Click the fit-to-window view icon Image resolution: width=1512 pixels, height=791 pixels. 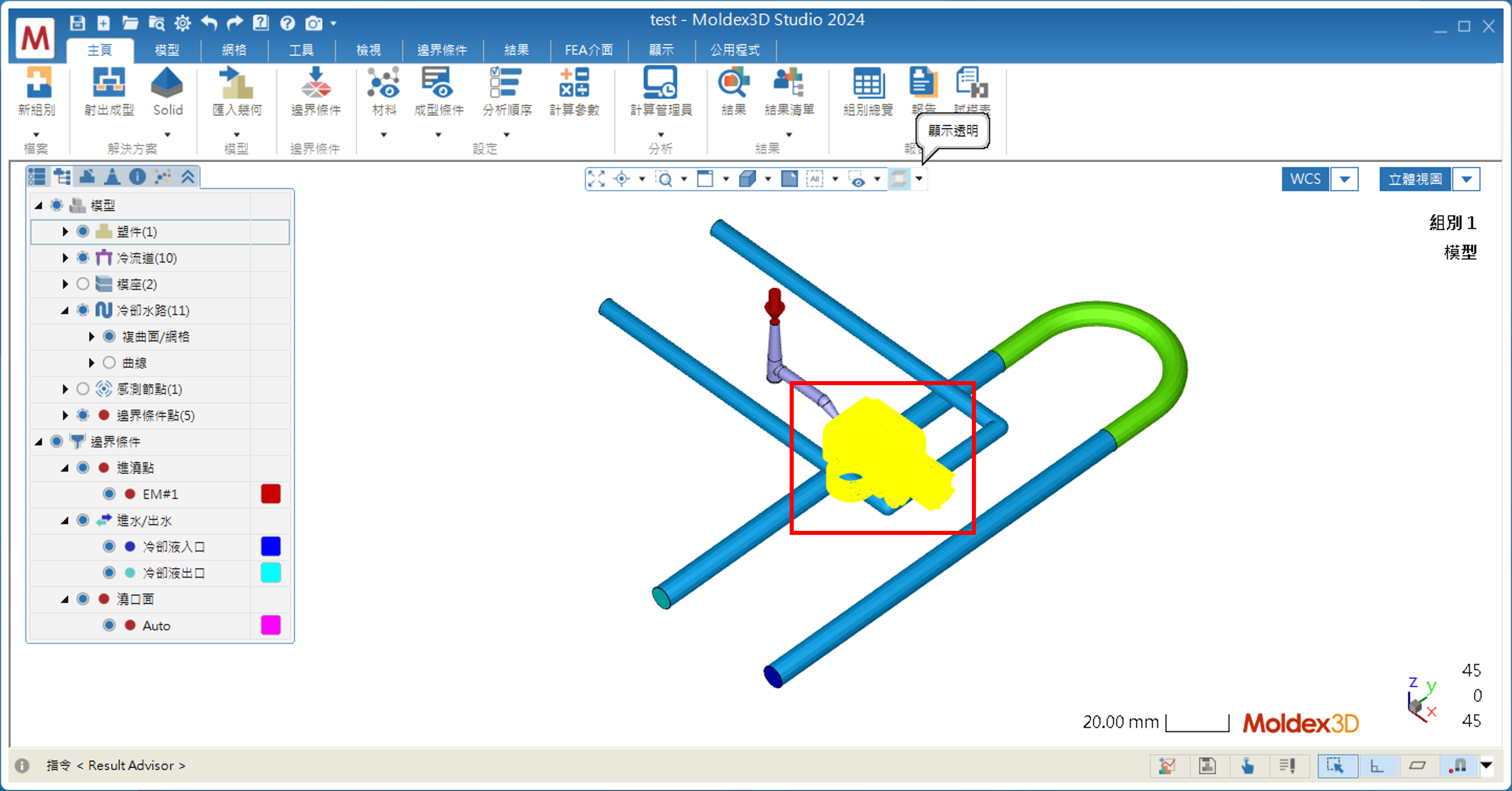click(x=597, y=179)
